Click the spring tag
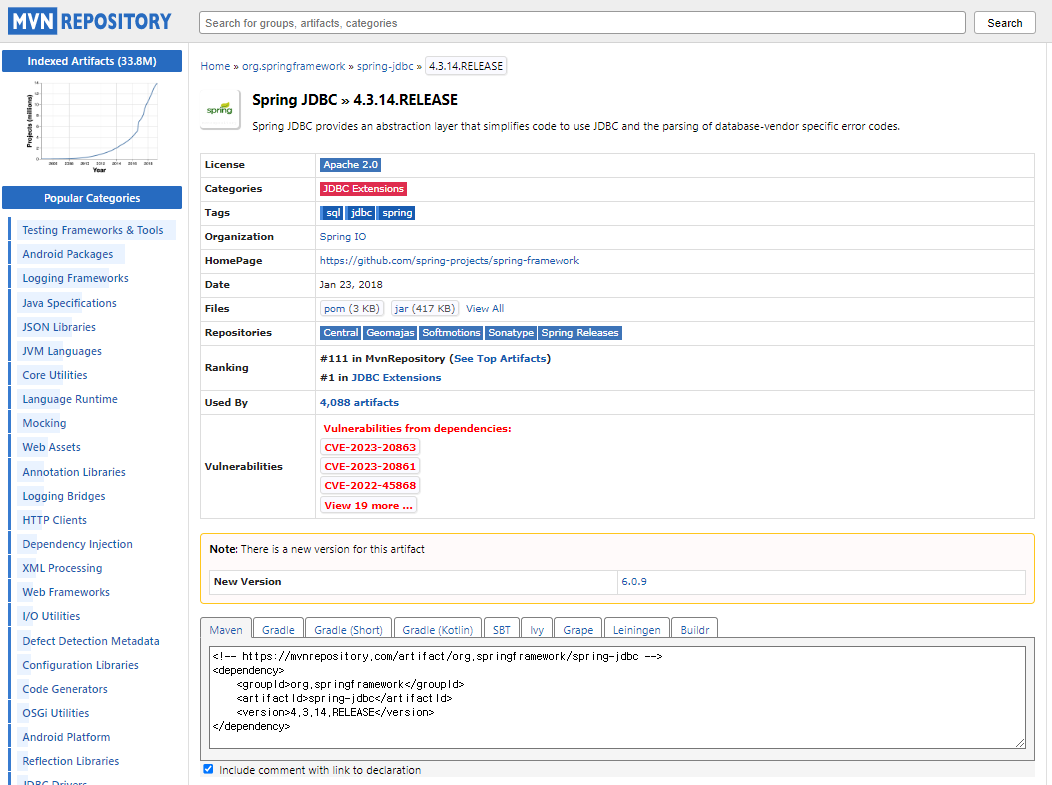Screen dimensions: 1052x785 point(397,213)
